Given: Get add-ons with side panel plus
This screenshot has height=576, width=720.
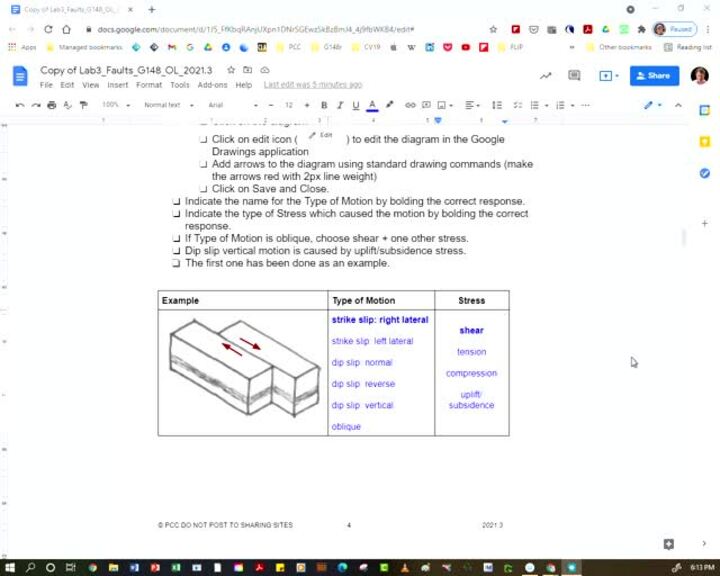Looking at the screenshot, I should 705,224.
